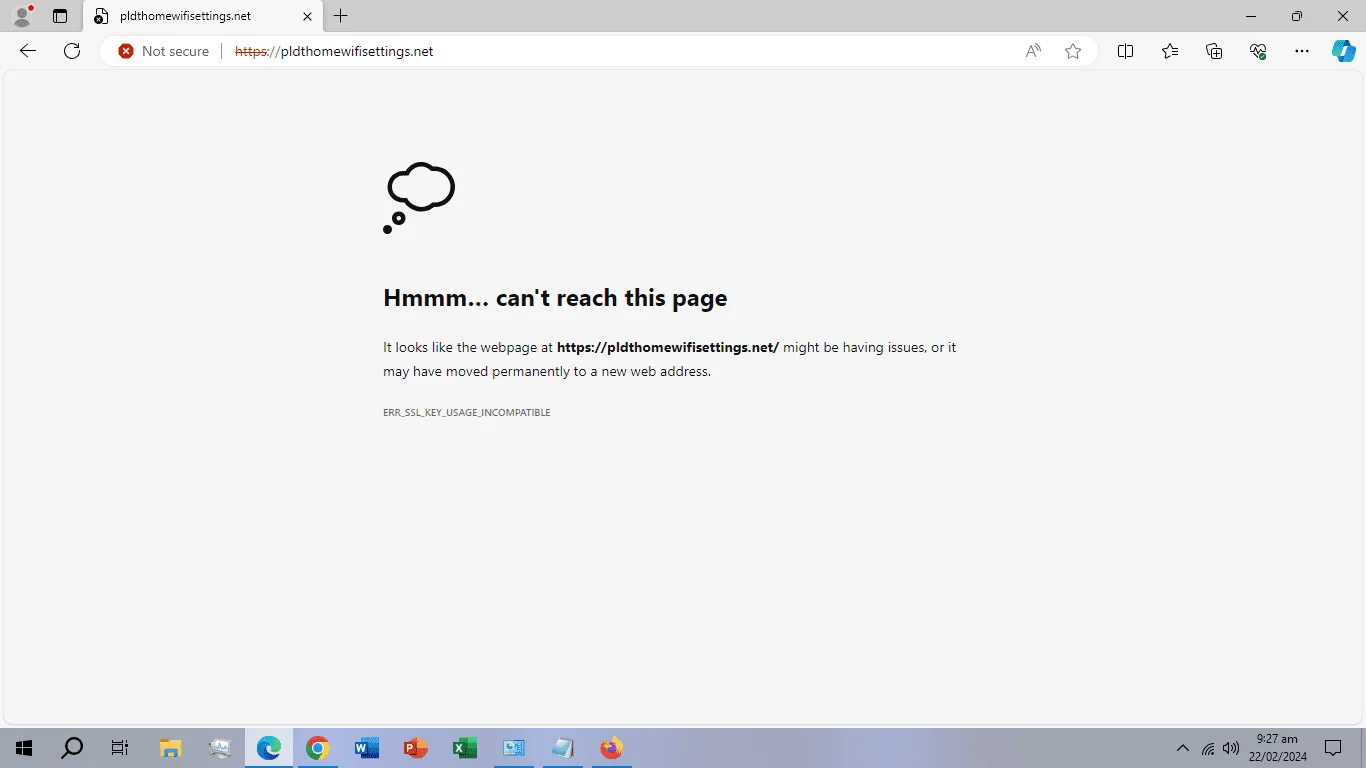The height and width of the screenshot is (768, 1366).
Task: Close the pldthomewifisettings.net tab
Action: (x=307, y=16)
